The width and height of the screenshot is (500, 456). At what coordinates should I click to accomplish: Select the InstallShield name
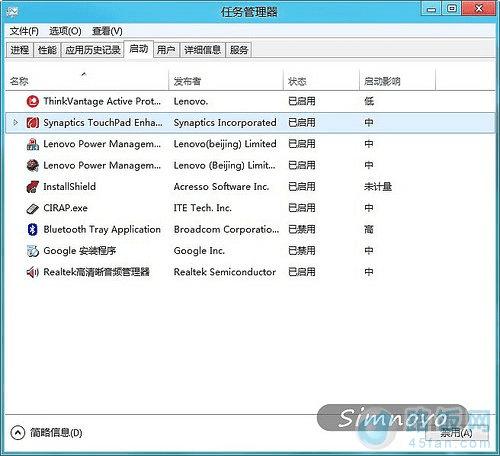69,187
